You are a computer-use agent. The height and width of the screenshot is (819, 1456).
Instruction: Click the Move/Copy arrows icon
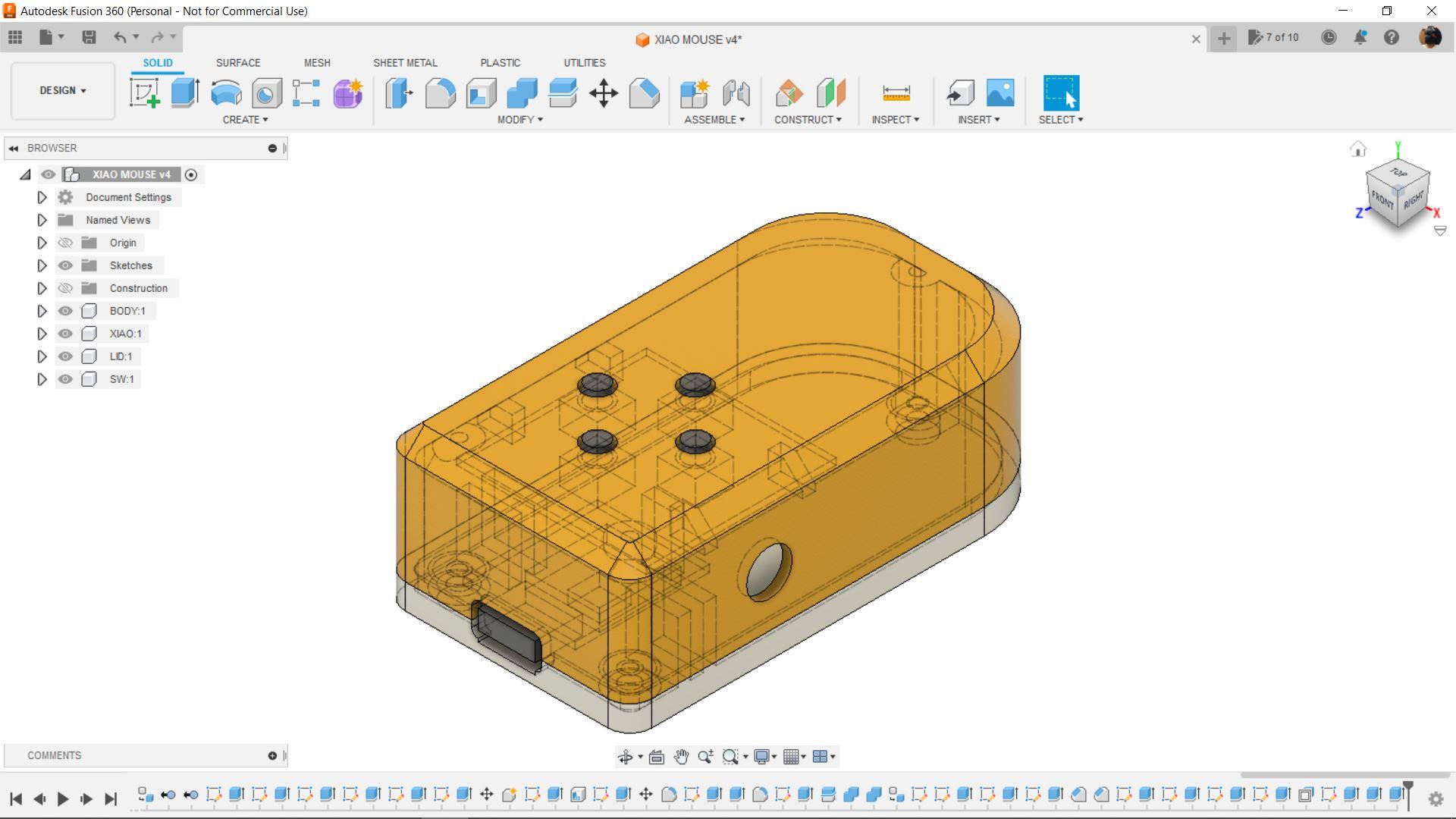(x=604, y=94)
